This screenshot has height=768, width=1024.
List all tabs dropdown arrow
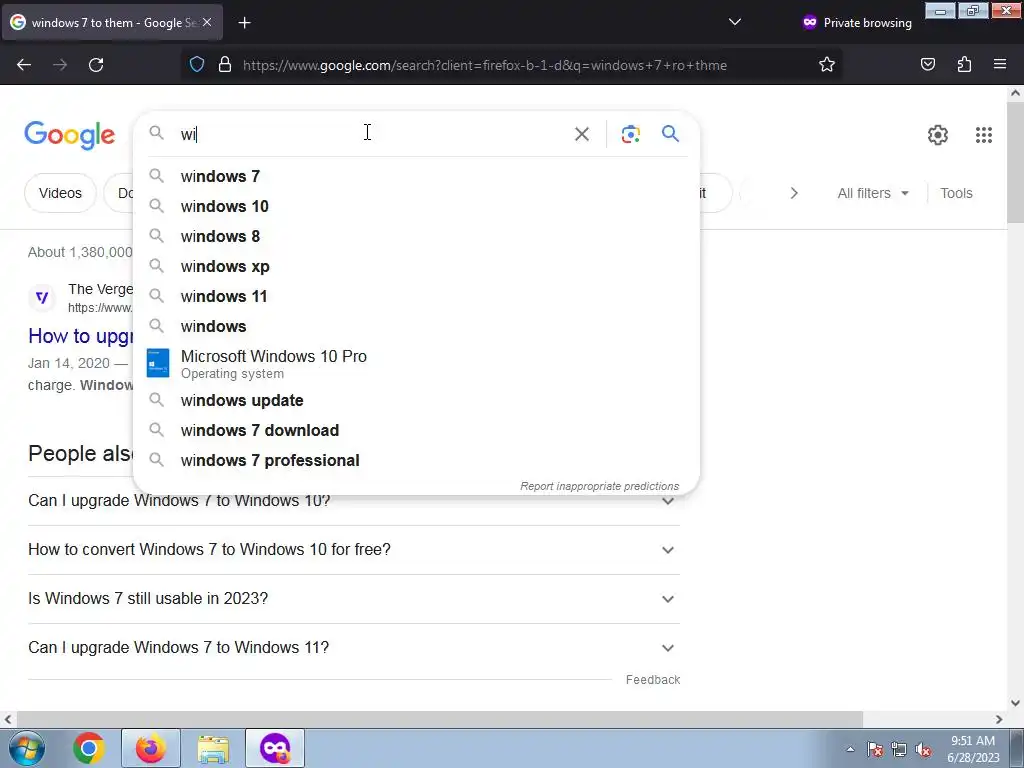pyautogui.click(x=735, y=22)
